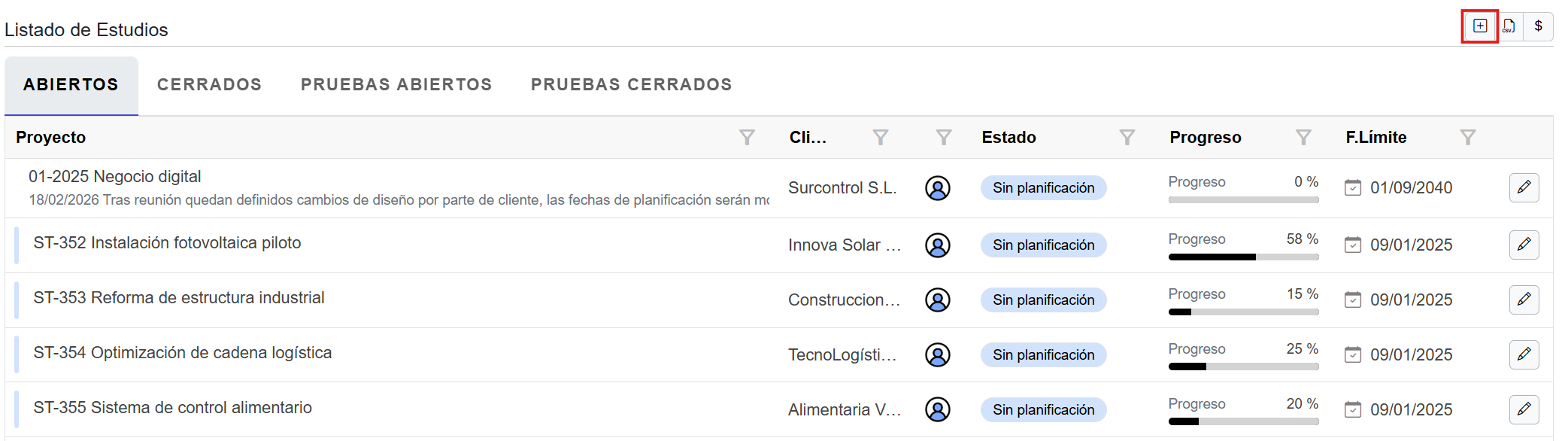1568x441 pixels.
Task: Open the Cli... column filter
Action: tap(880, 137)
